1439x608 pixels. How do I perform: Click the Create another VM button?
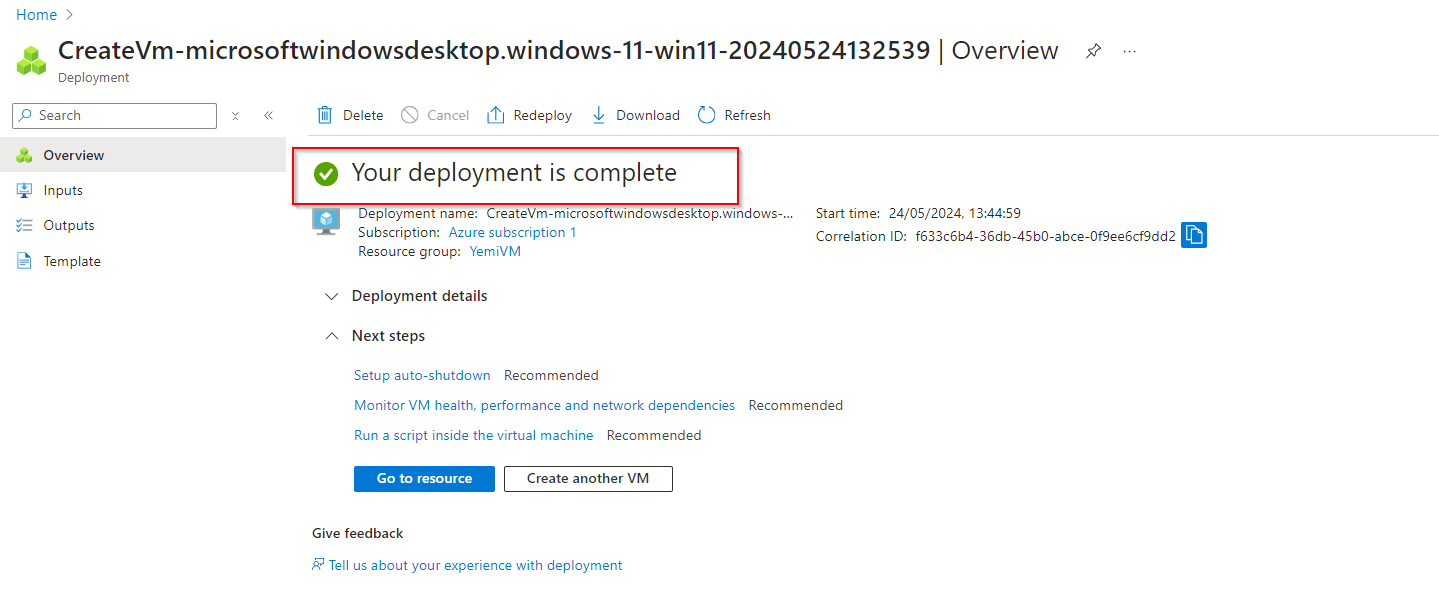click(x=588, y=478)
